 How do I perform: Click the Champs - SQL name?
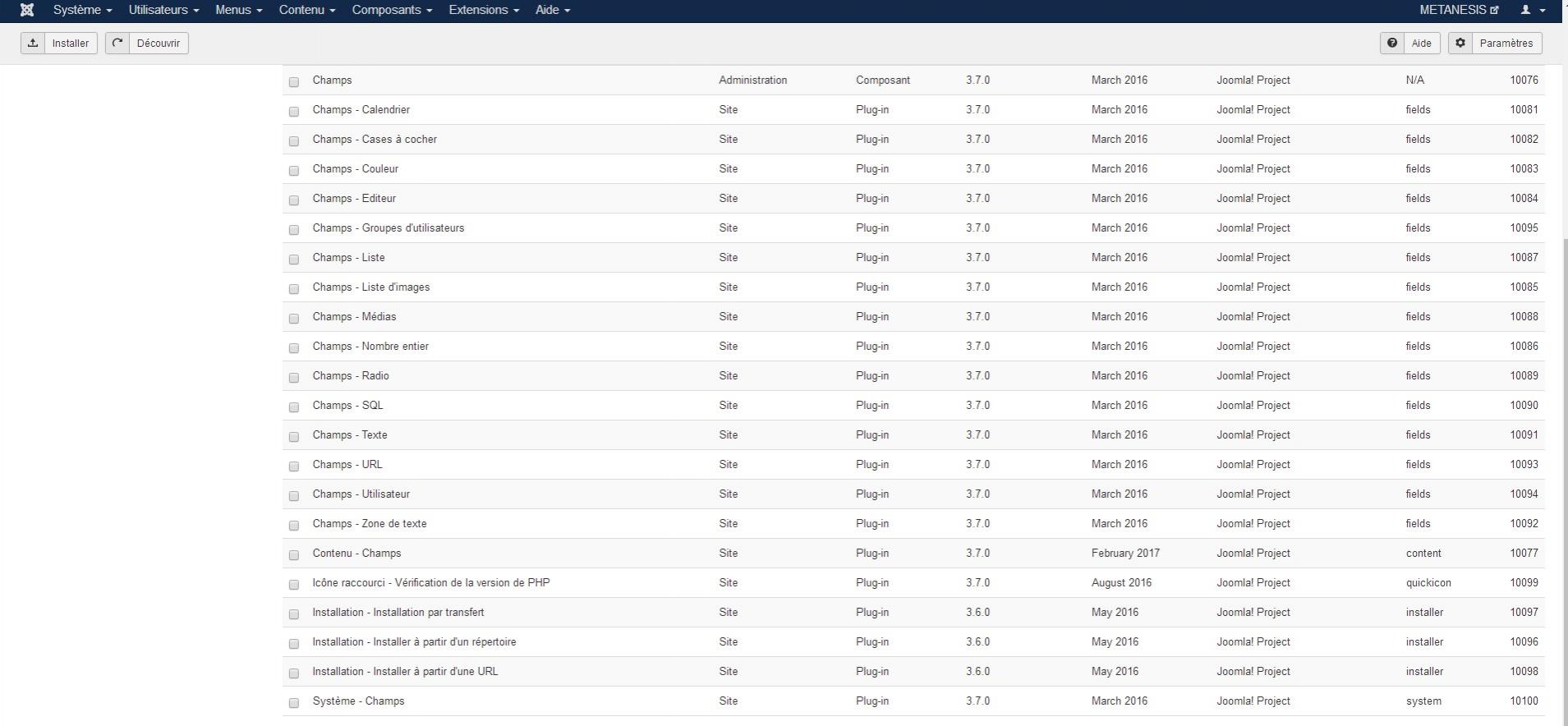(347, 405)
